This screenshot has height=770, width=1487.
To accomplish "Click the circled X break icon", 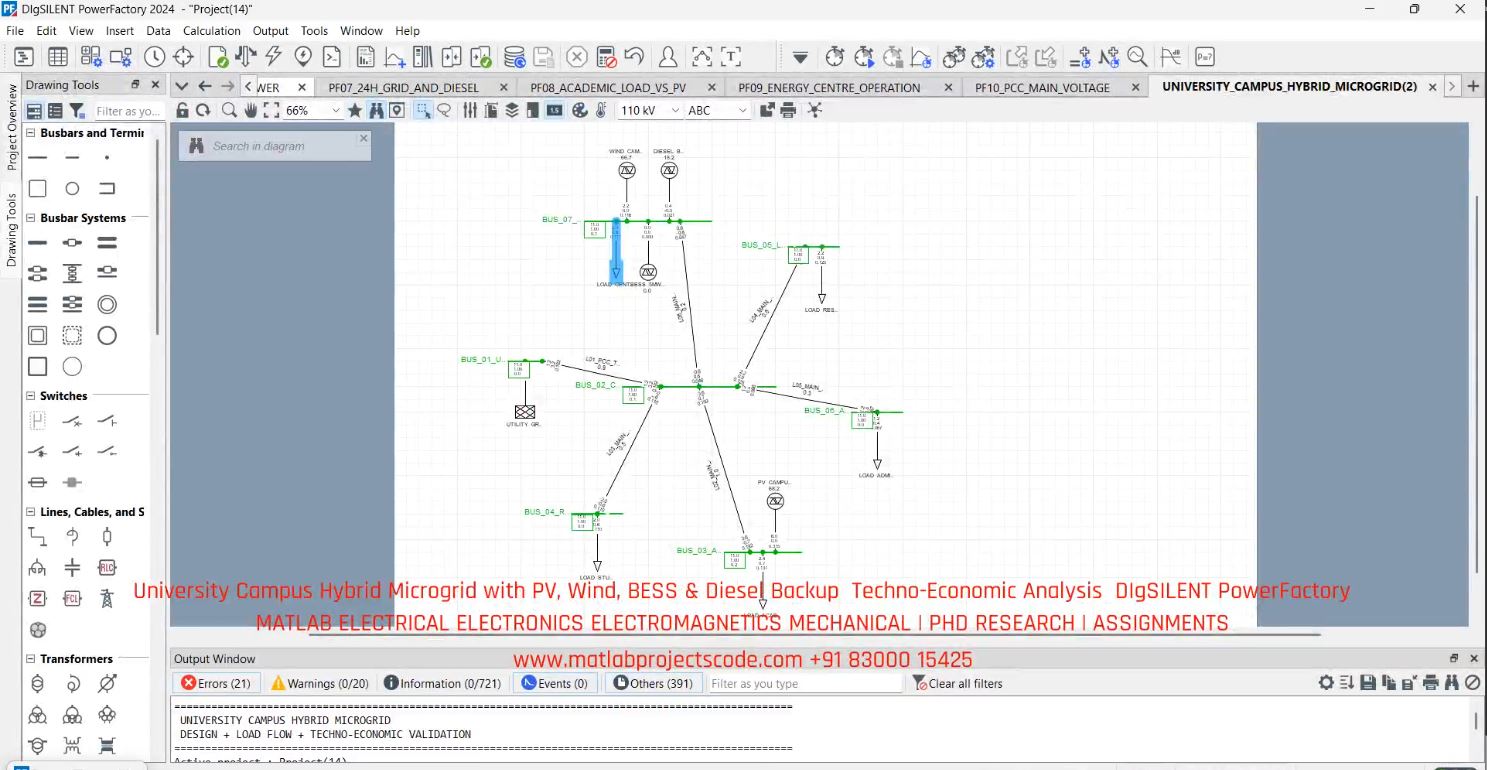I will click(x=577, y=57).
